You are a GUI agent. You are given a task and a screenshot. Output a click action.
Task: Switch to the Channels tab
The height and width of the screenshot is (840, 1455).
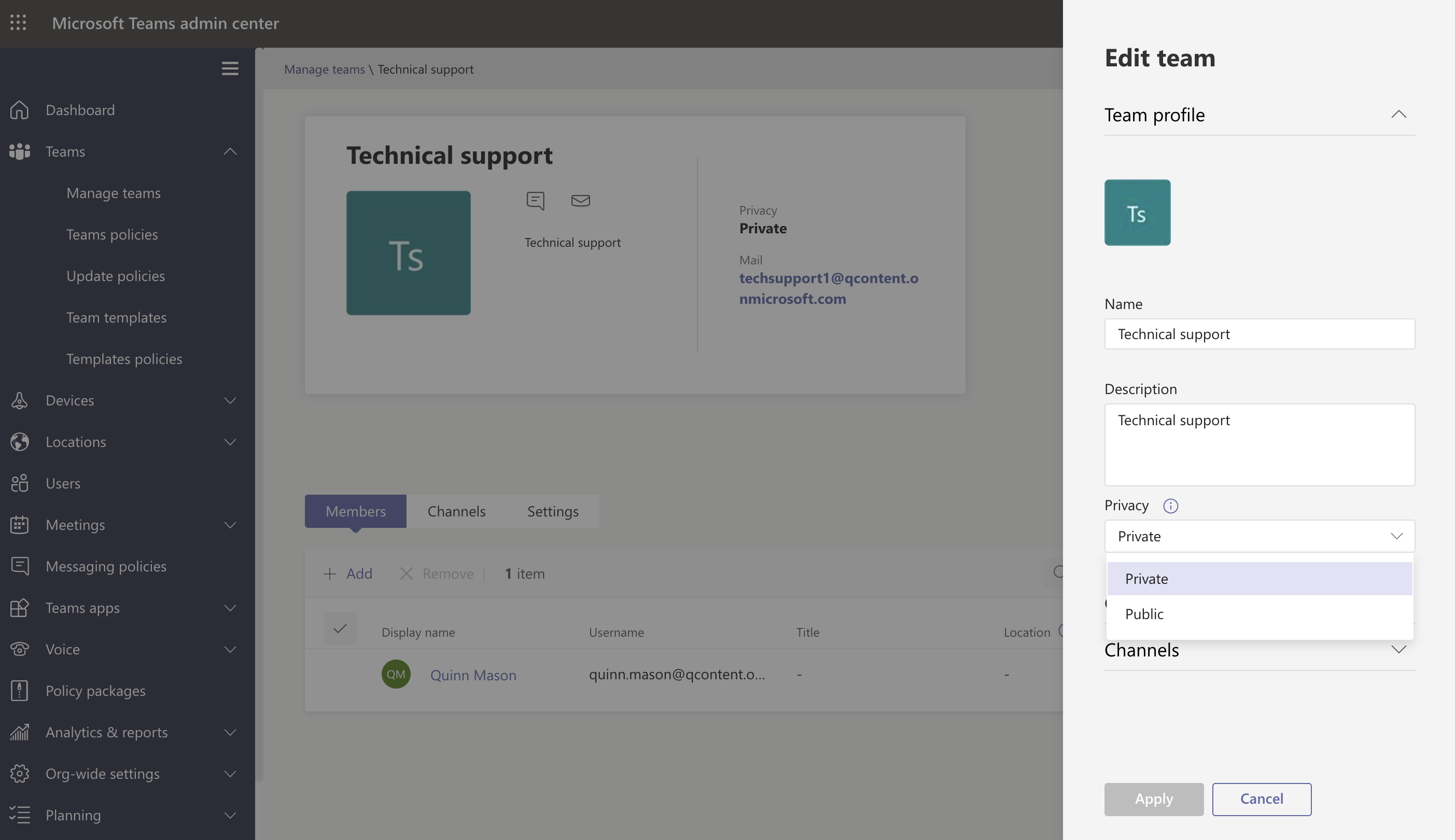pos(456,511)
